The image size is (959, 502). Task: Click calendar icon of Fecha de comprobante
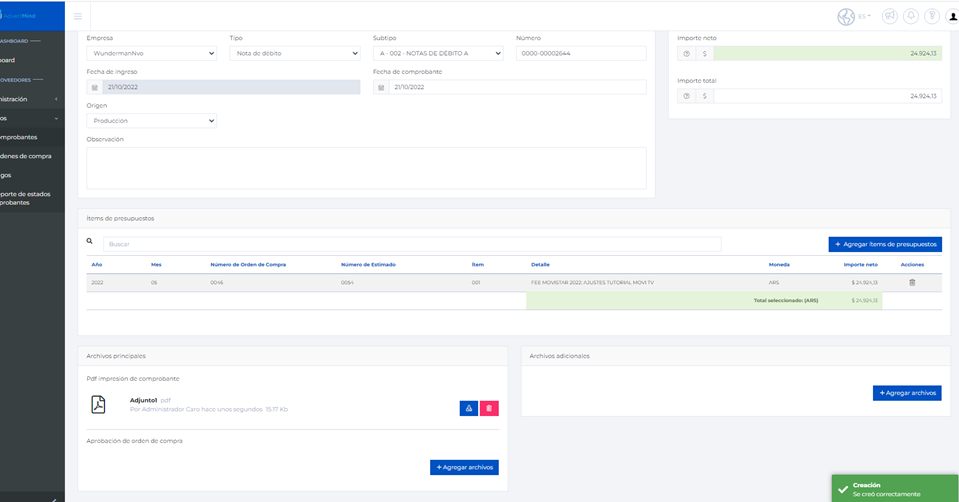[x=380, y=87]
